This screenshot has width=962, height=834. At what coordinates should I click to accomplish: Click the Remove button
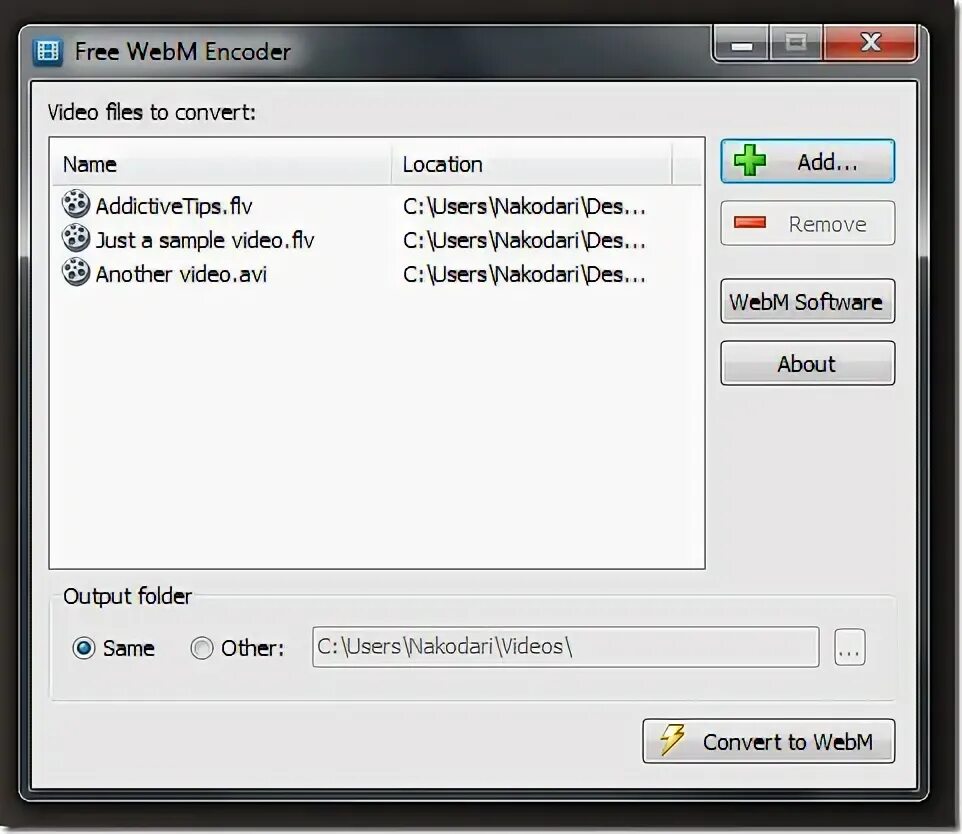click(x=807, y=223)
